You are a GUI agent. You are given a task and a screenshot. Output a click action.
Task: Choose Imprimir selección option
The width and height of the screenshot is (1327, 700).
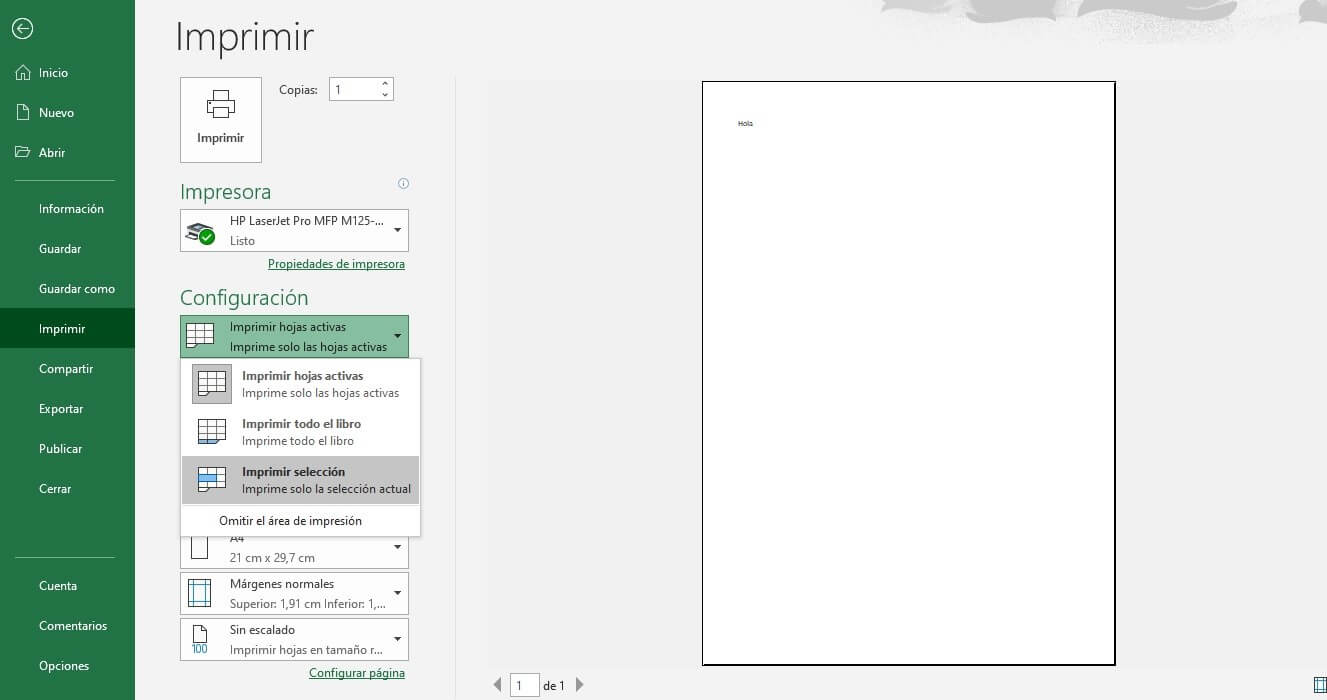300,480
